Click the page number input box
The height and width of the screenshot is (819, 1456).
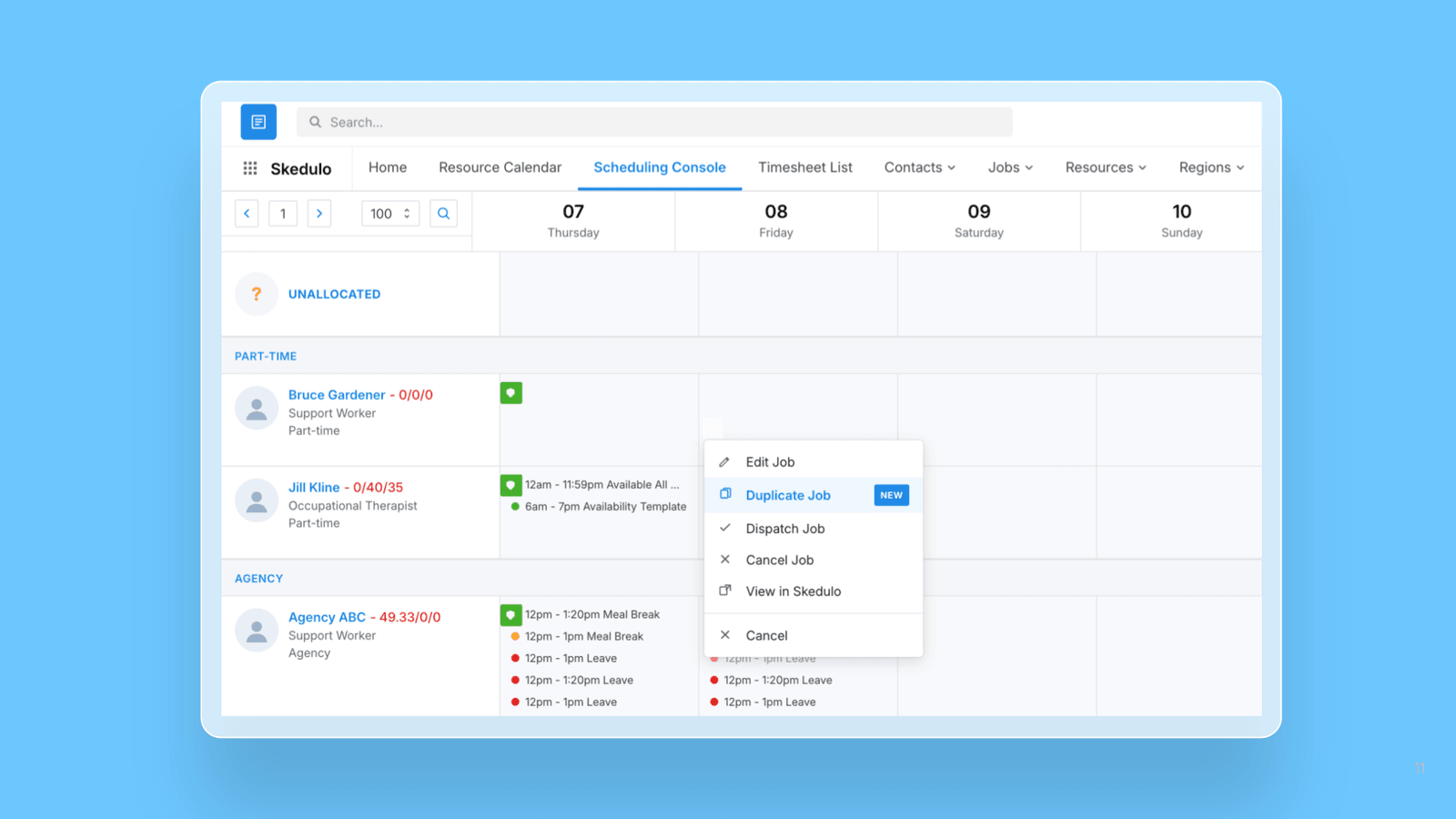[x=283, y=214]
